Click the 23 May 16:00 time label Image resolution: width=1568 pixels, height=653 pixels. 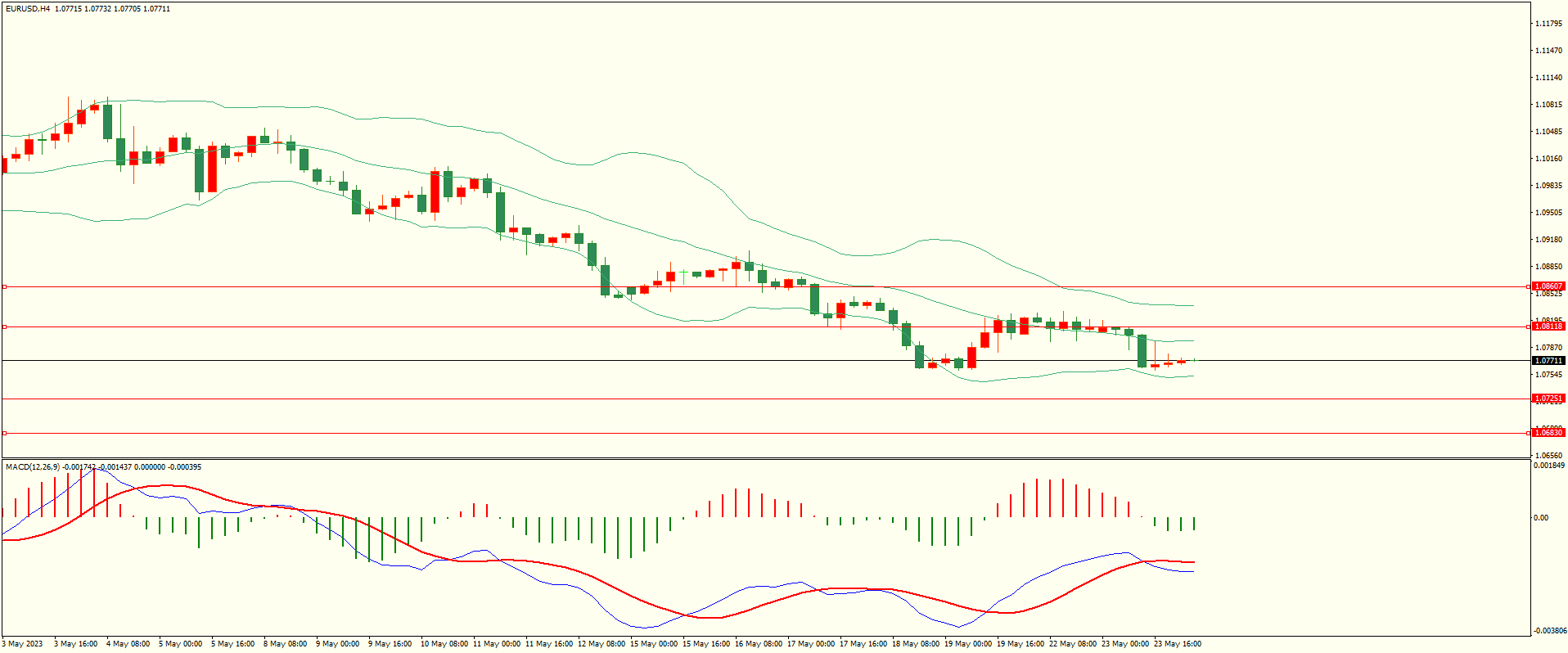(x=1178, y=643)
